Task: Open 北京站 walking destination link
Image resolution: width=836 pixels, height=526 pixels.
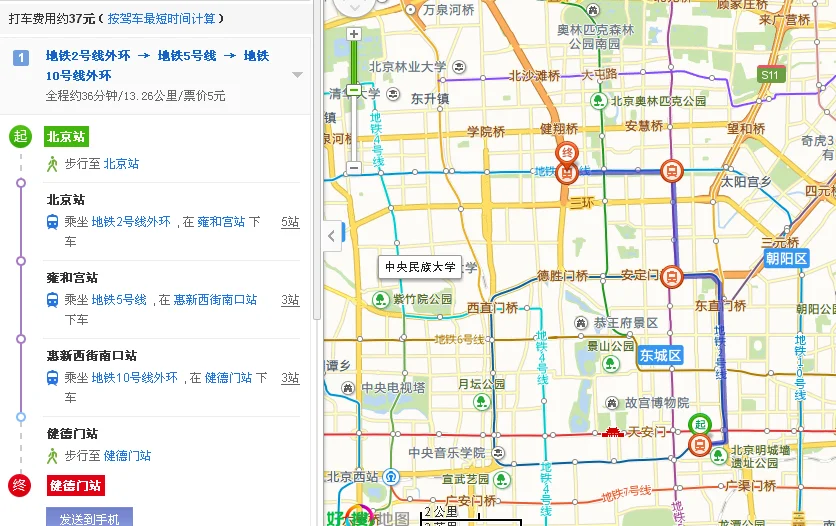Action: click(x=121, y=164)
